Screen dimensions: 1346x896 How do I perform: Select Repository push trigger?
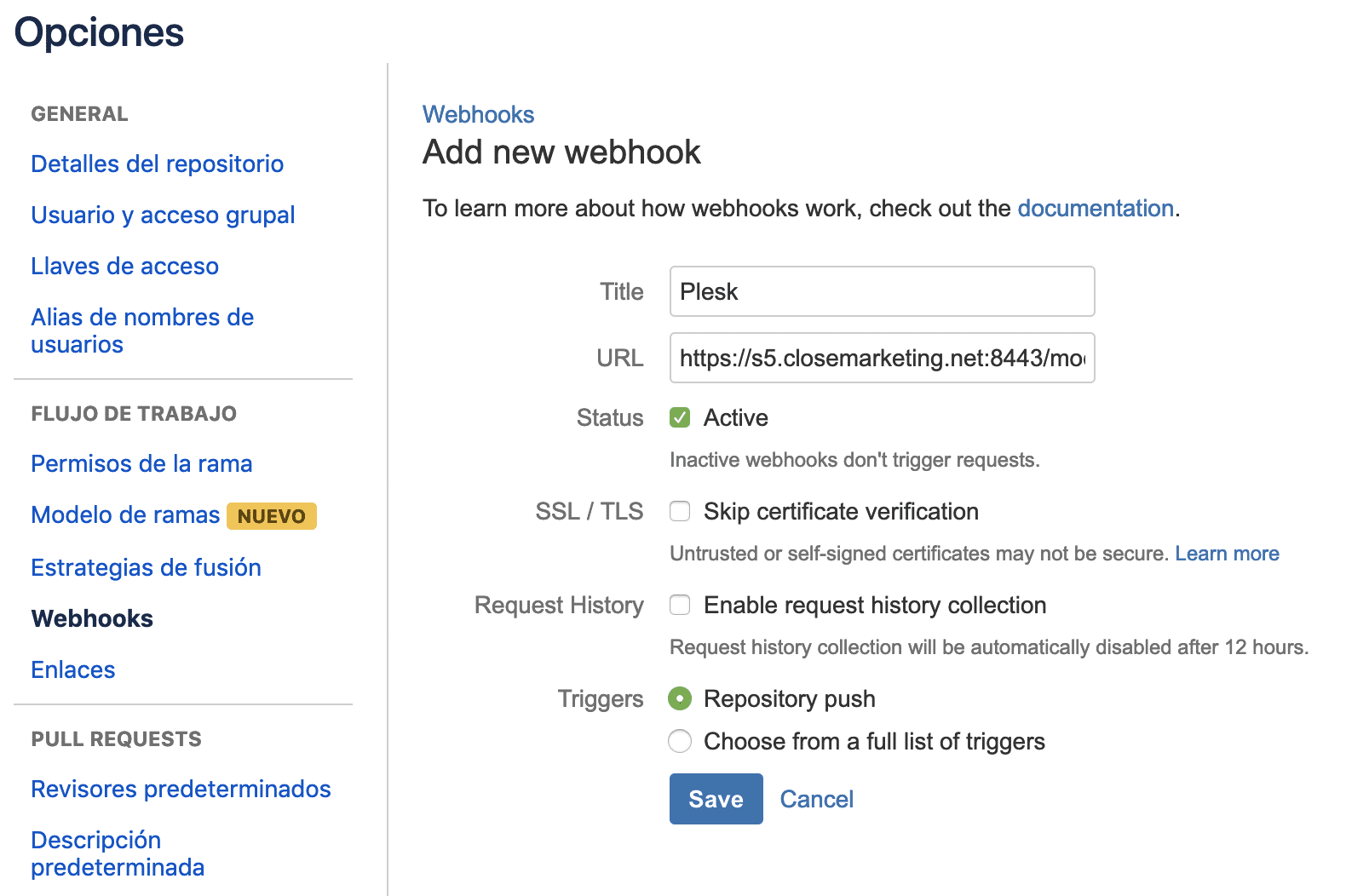click(x=680, y=698)
